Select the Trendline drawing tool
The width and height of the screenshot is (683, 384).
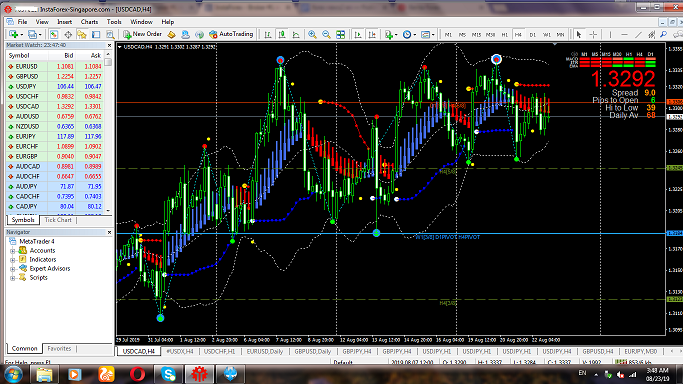coord(638,34)
